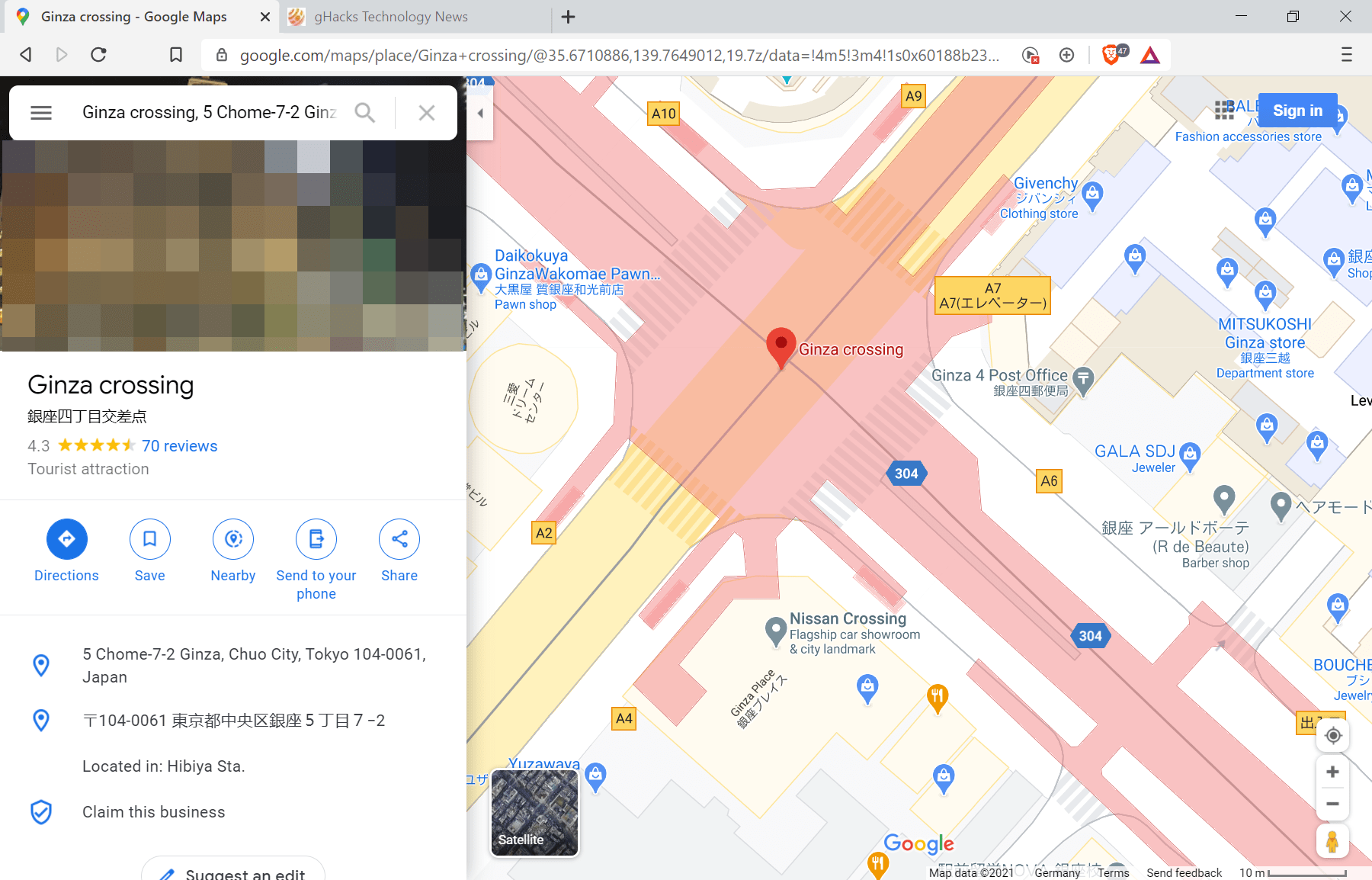This screenshot has width=1372, height=880.
Task: Show your location on the map
Action: tap(1332, 735)
